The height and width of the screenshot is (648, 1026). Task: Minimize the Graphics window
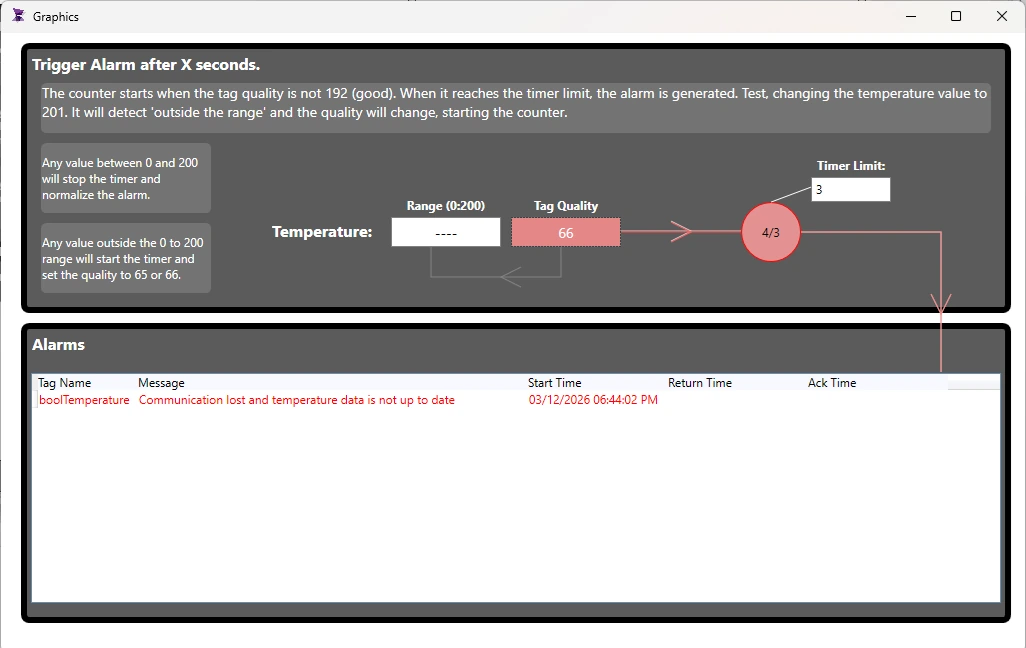(911, 16)
